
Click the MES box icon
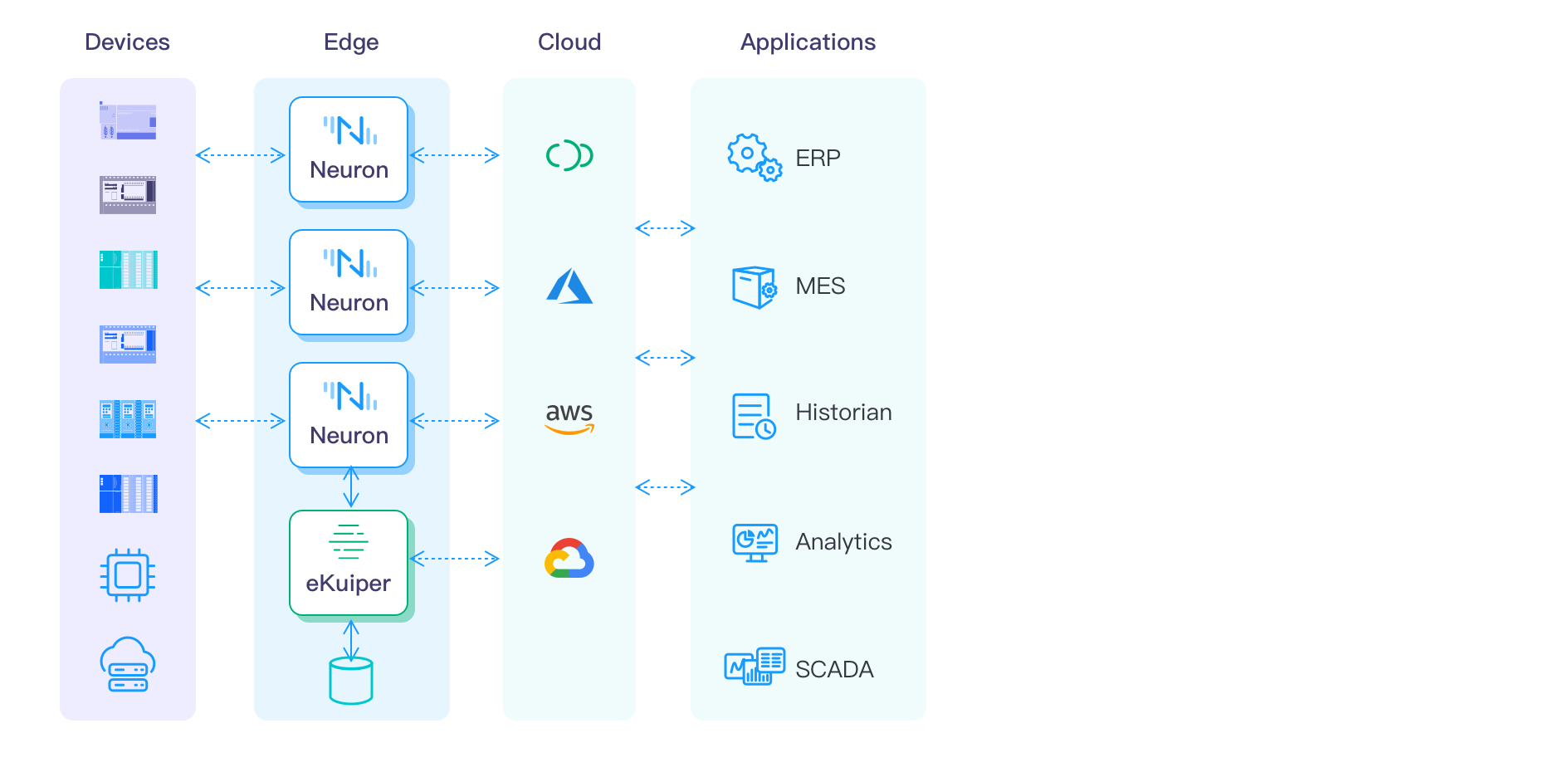coord(755,287)
